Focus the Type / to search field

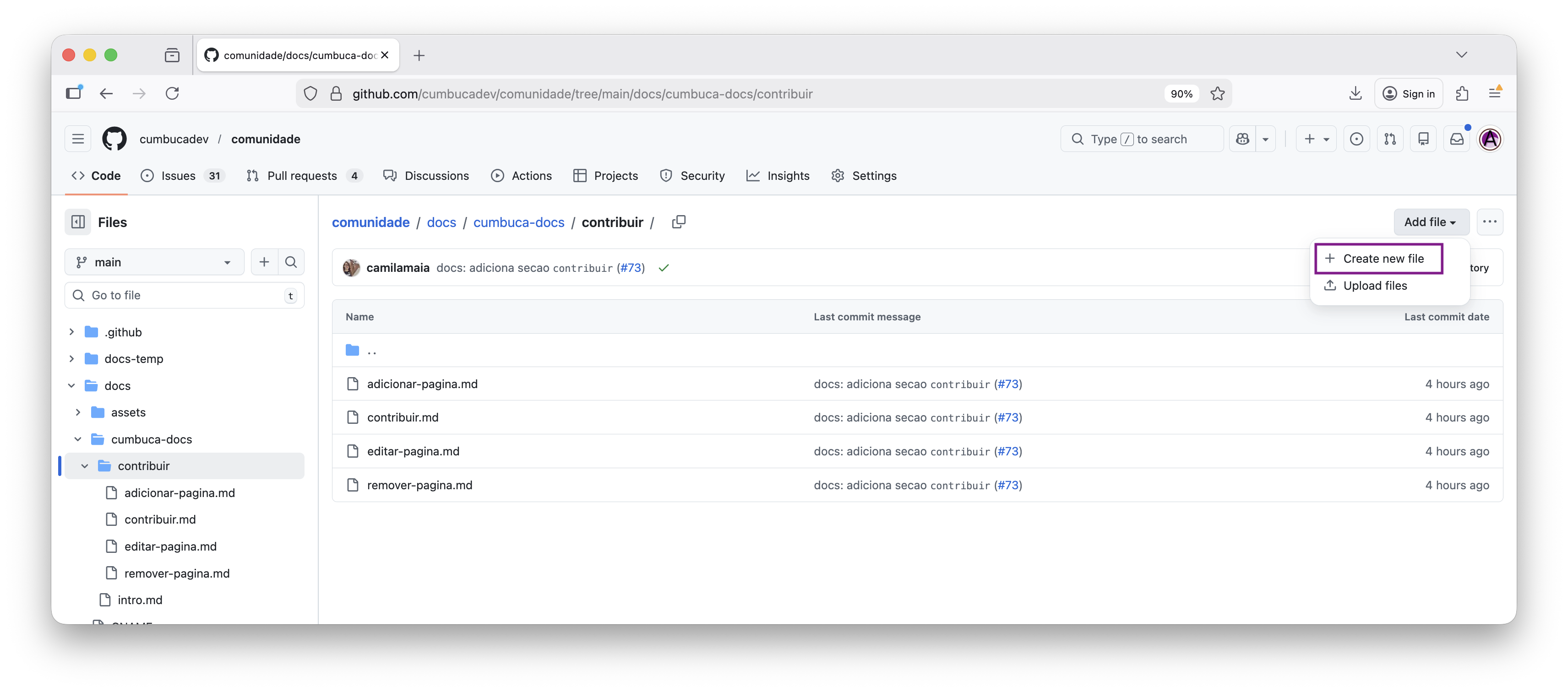[x=1141, y=139]
